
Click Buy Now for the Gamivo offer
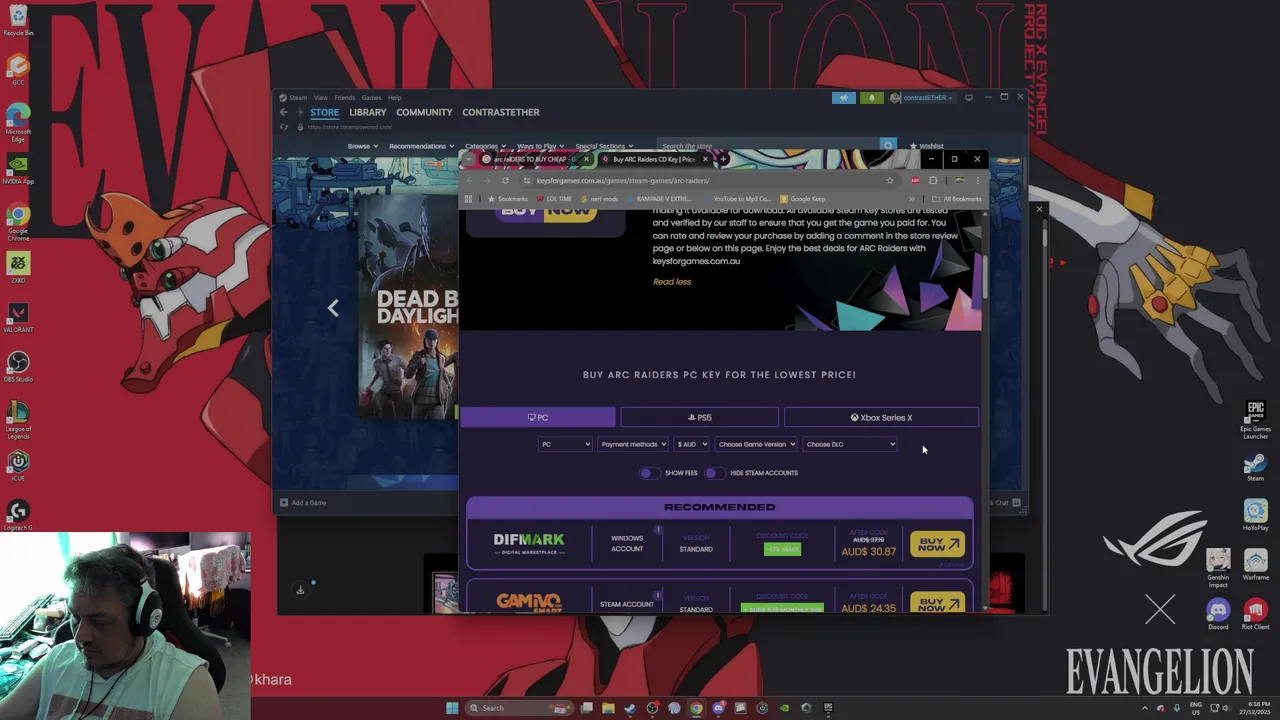click(x=937, y=603)
